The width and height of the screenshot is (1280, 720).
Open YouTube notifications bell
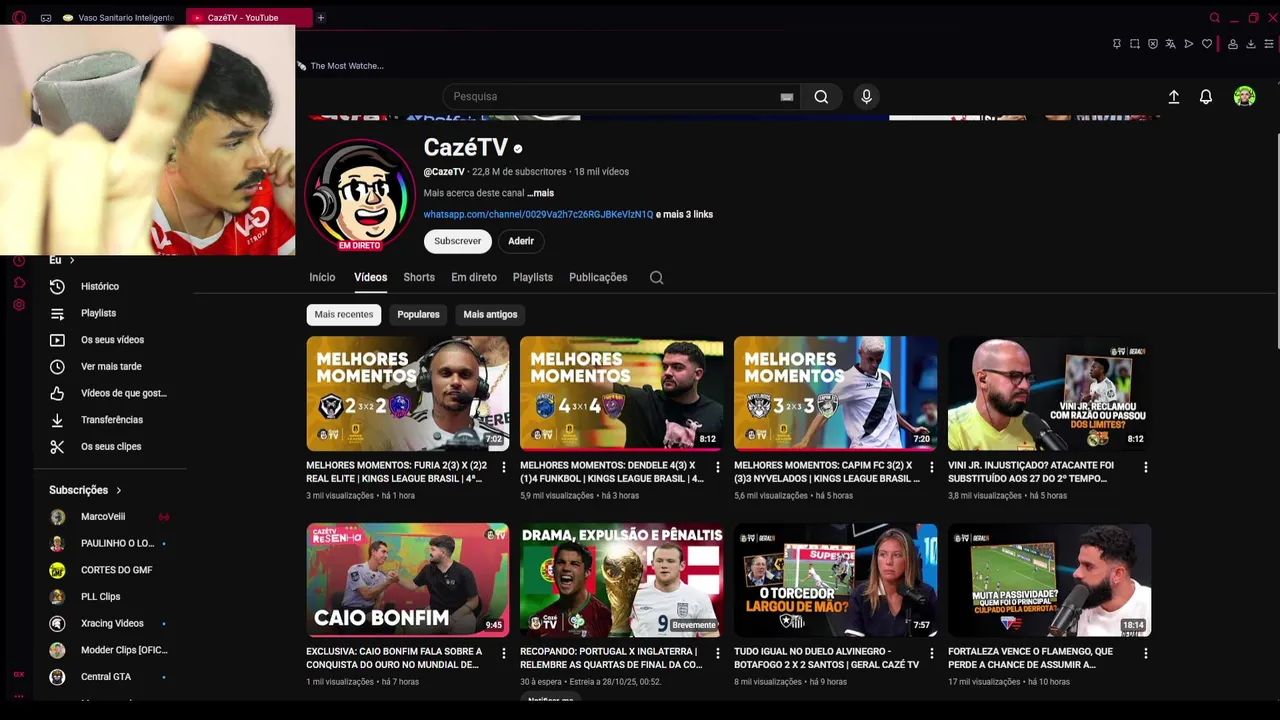click(1206, 97)
